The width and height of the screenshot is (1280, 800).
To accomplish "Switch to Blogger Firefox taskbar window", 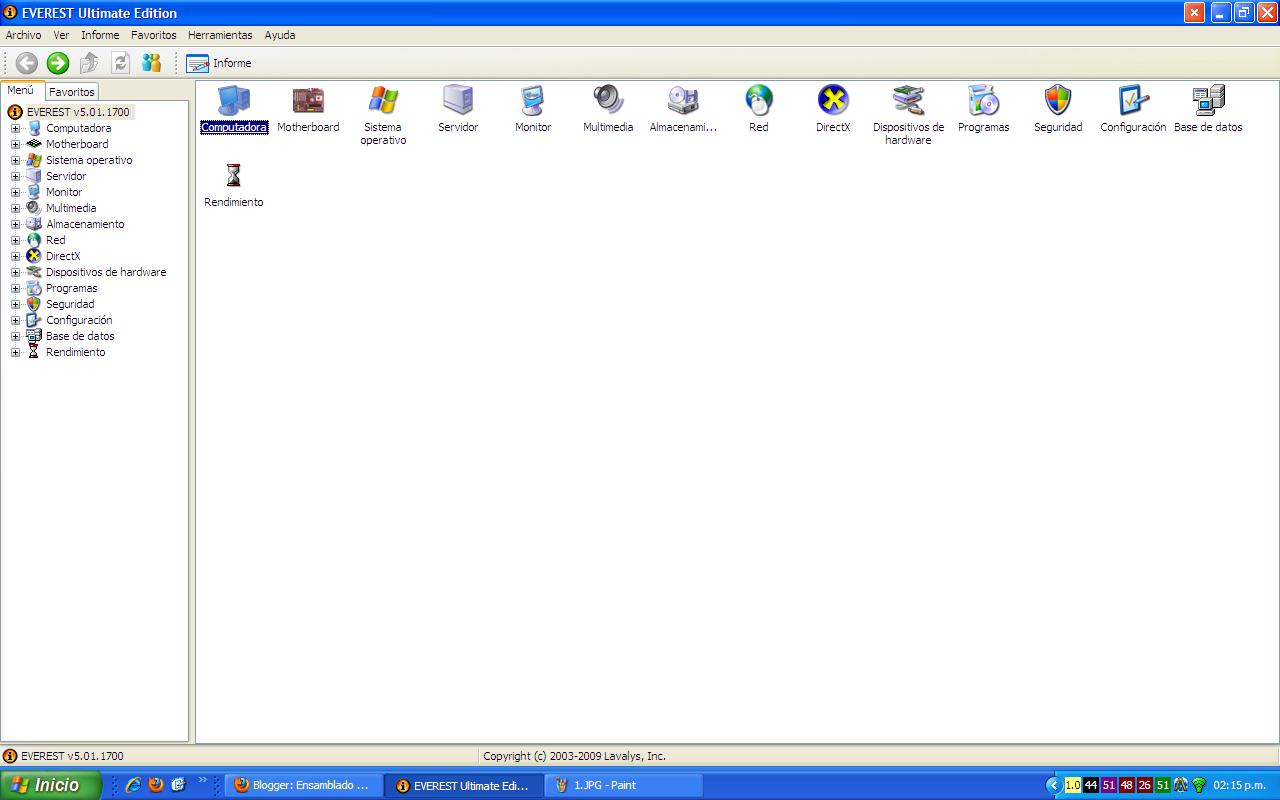I will (x=303, y=785).
